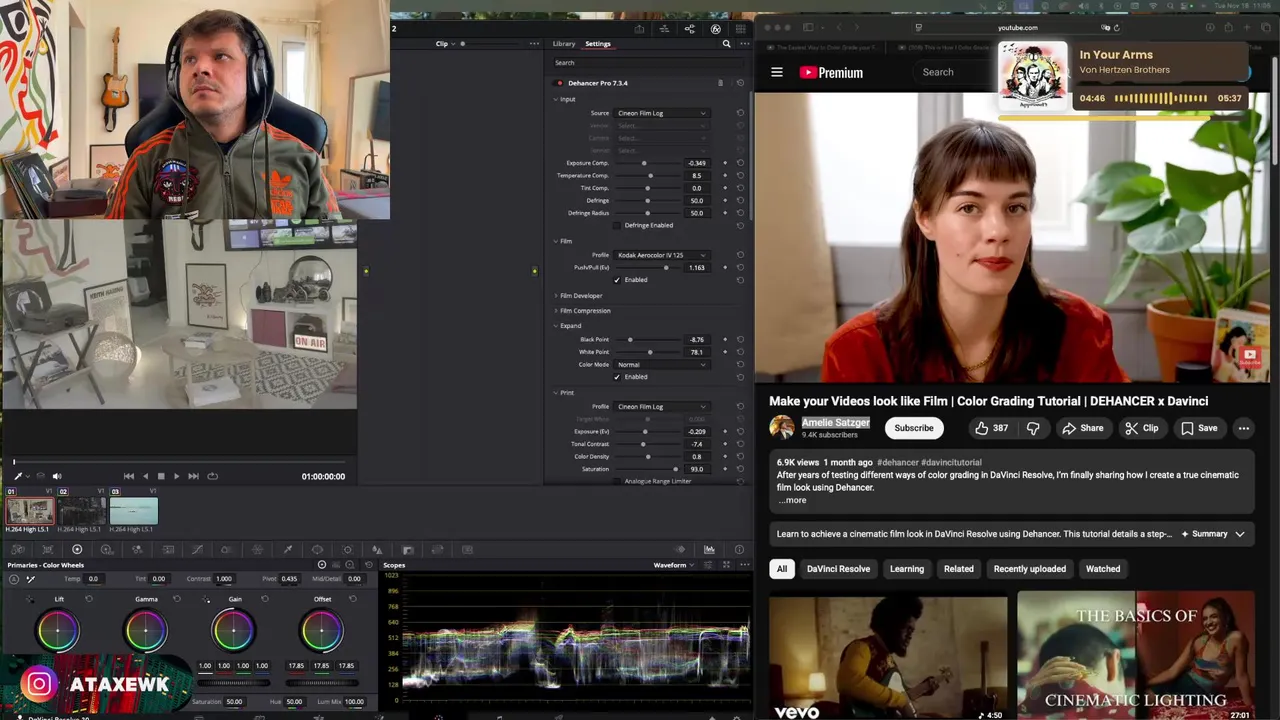The width and height of the screenshot is (1280, 720).
Task: Reset the Lift color wheel
Action: click(88, 599)
